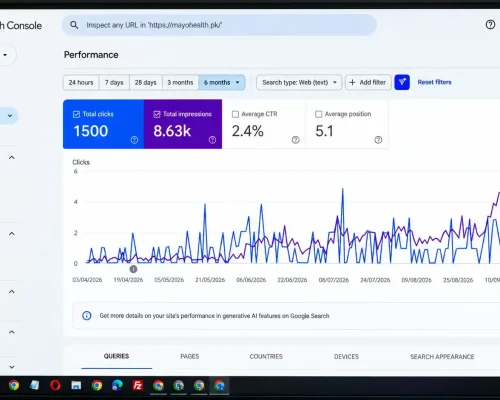500x400 pixels.
Task: Click the plus icon in Add filter
Action: coord(352,82)
